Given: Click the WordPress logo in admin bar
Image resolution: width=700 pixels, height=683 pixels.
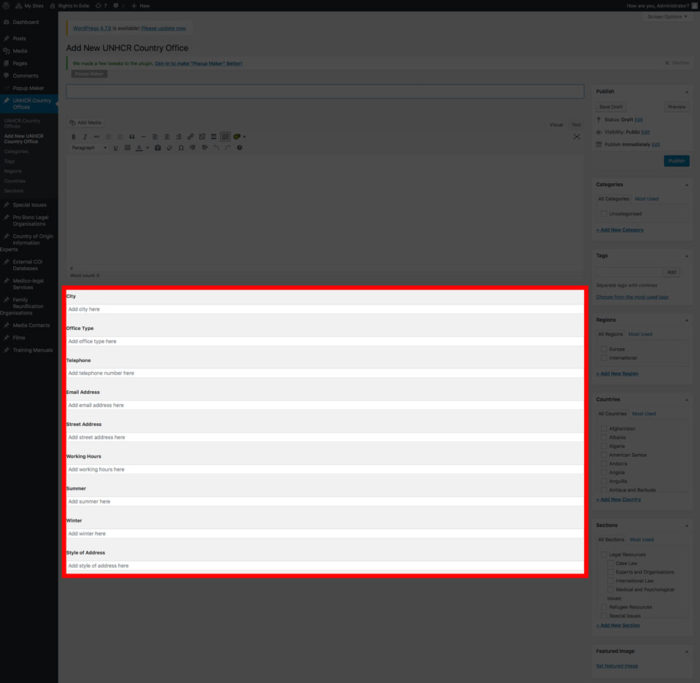Looking at the screenshot, I should [x=6, y=6].
